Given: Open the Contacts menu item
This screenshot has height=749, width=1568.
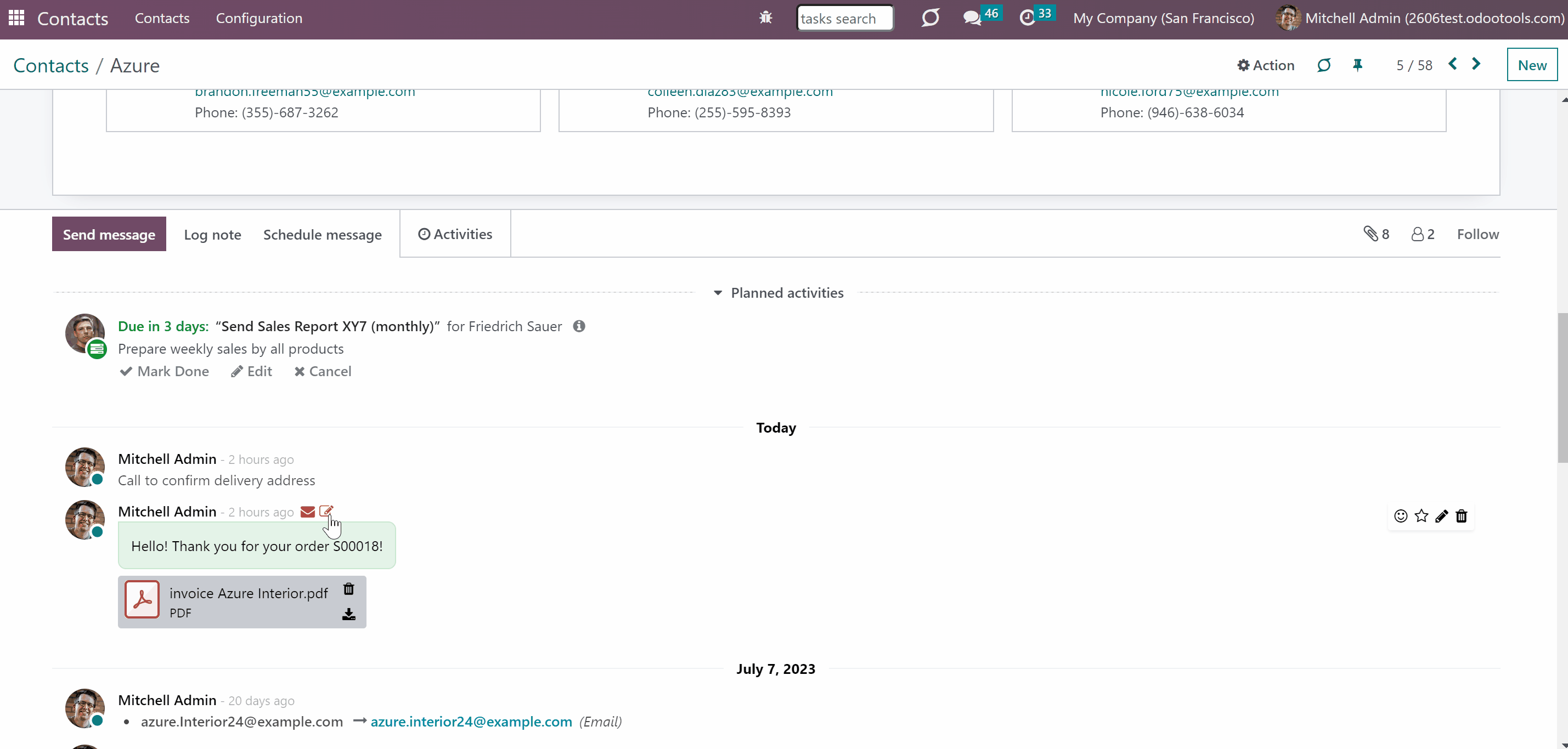Looking at the screenshot, I should (x=162, y=18).
